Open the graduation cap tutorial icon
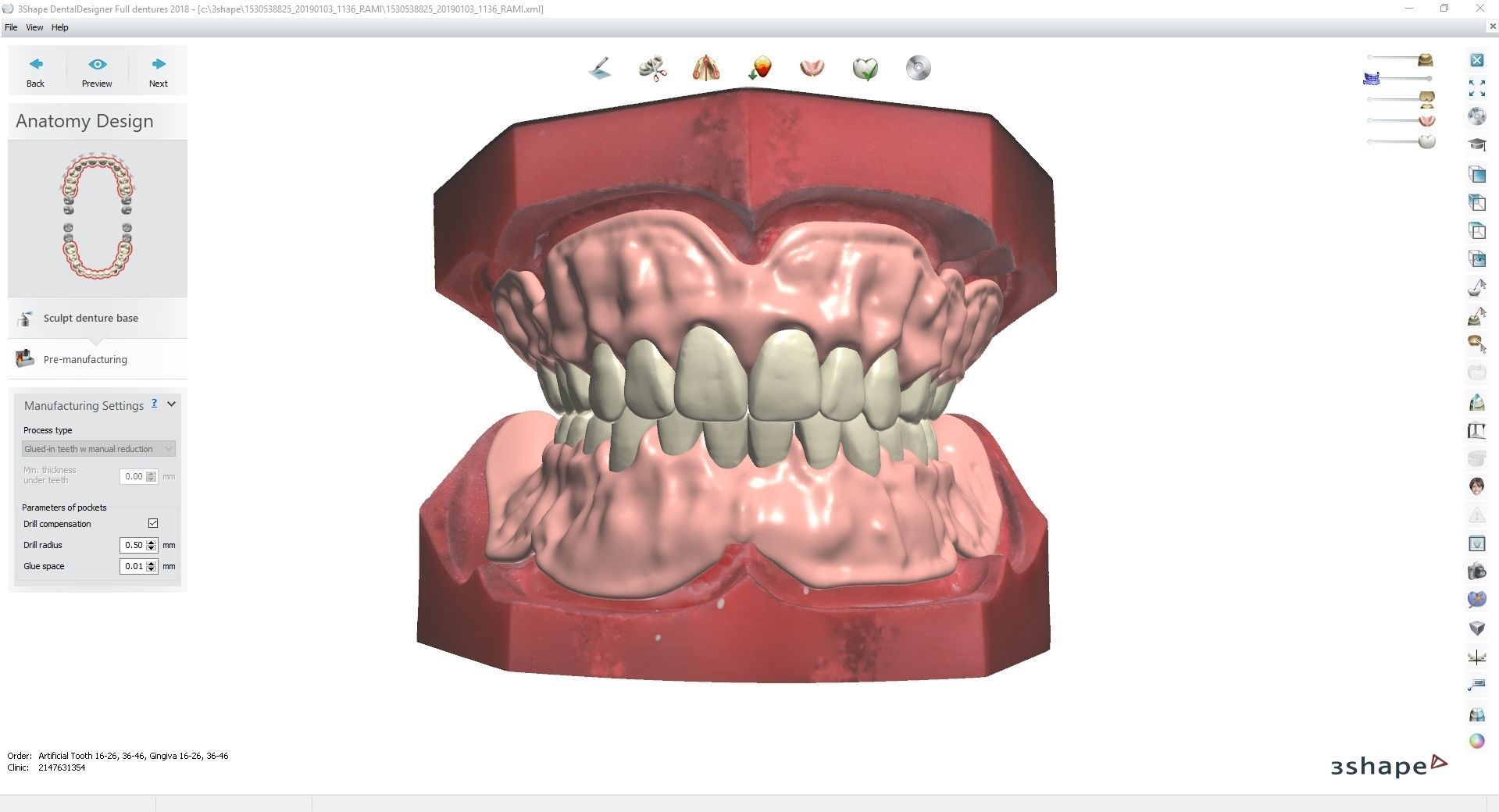 (x=1477, y=144)
